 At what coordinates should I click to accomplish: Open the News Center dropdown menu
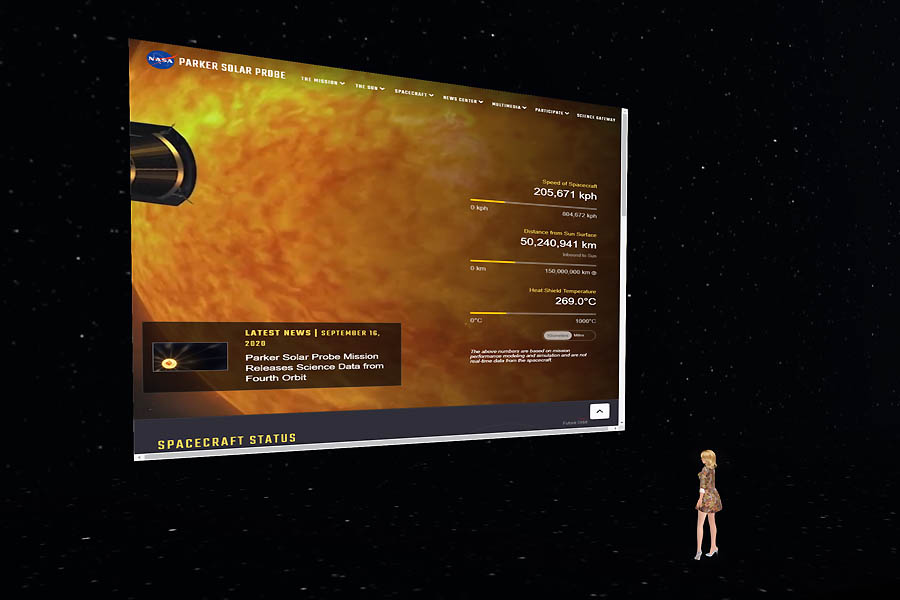[x=463, y=100]
